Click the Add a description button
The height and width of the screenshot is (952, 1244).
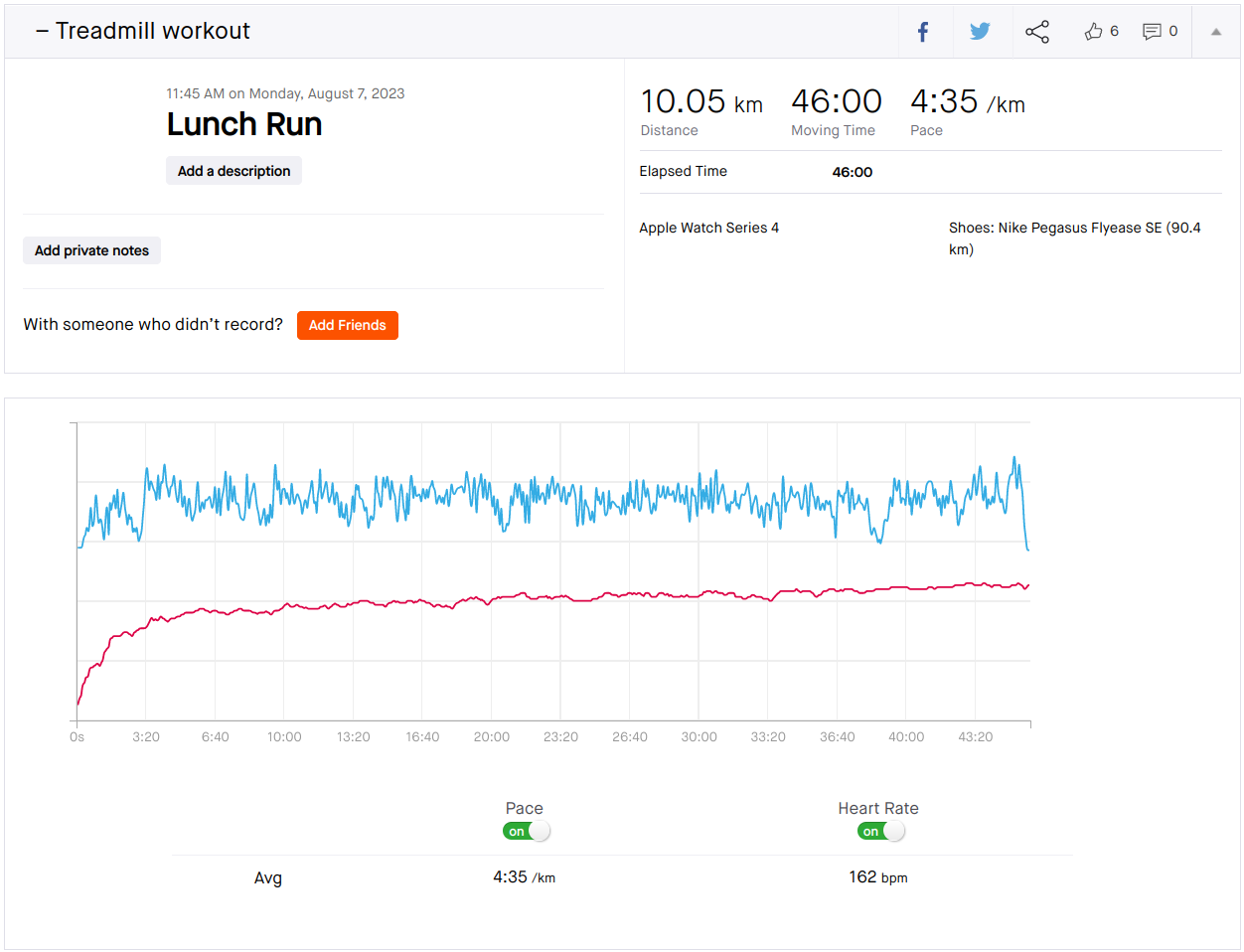tap(233, 171)
